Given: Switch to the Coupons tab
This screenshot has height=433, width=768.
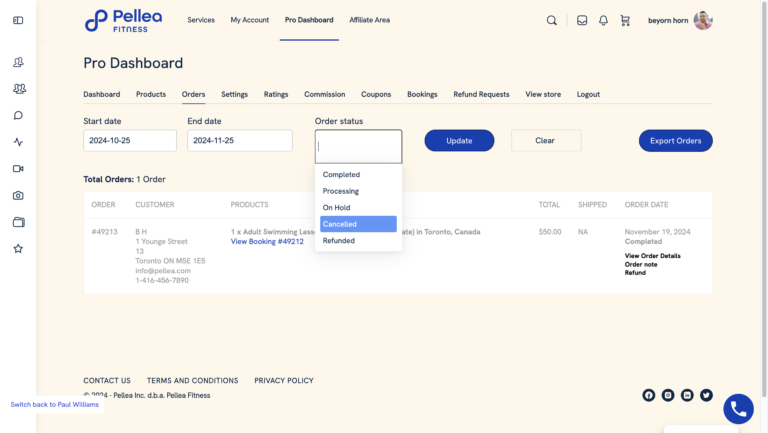Looking at the screenshot, I should pyautogui.click(x=376, y=95).
